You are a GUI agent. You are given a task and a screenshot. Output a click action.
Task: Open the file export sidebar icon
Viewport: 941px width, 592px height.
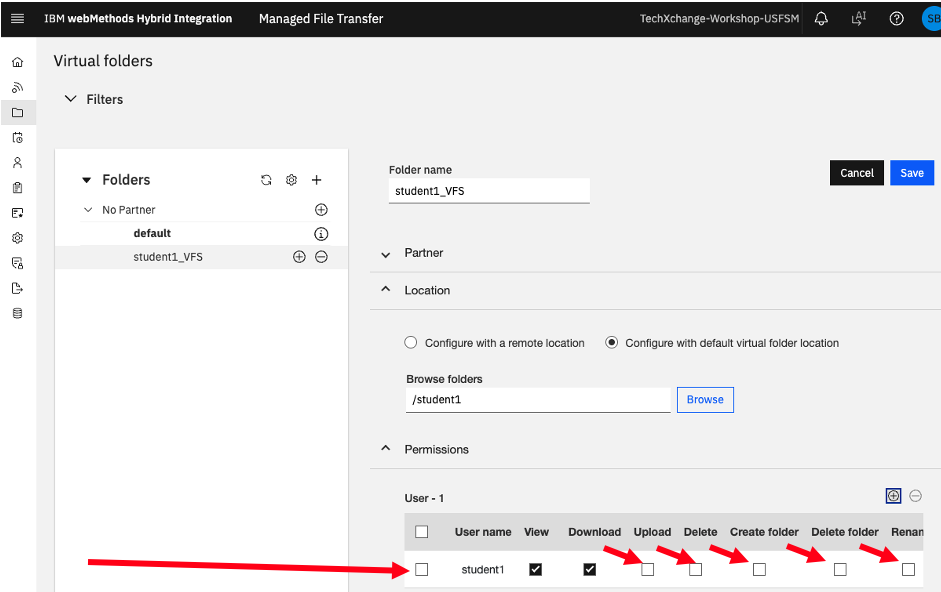[17, 288]
